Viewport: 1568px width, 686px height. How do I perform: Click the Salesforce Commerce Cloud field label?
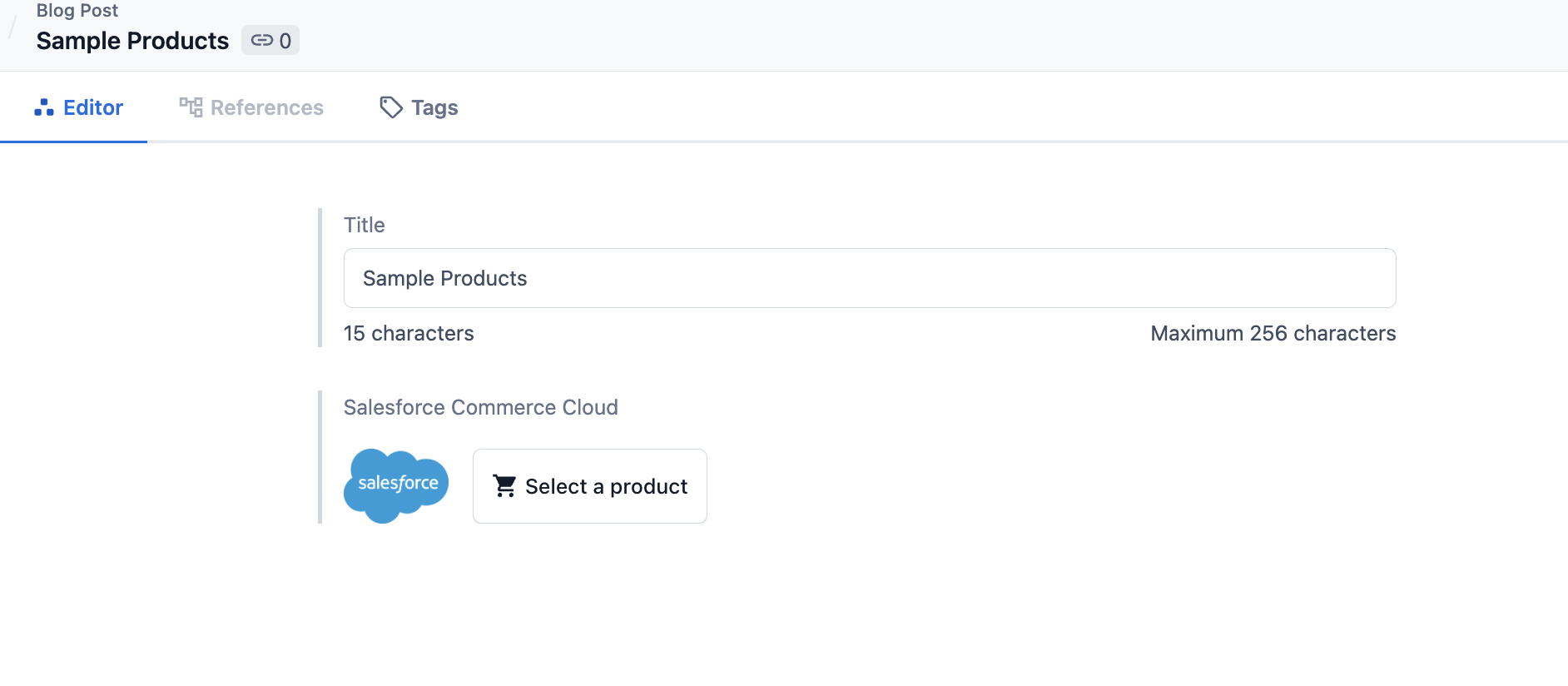(x=480, y=407)
